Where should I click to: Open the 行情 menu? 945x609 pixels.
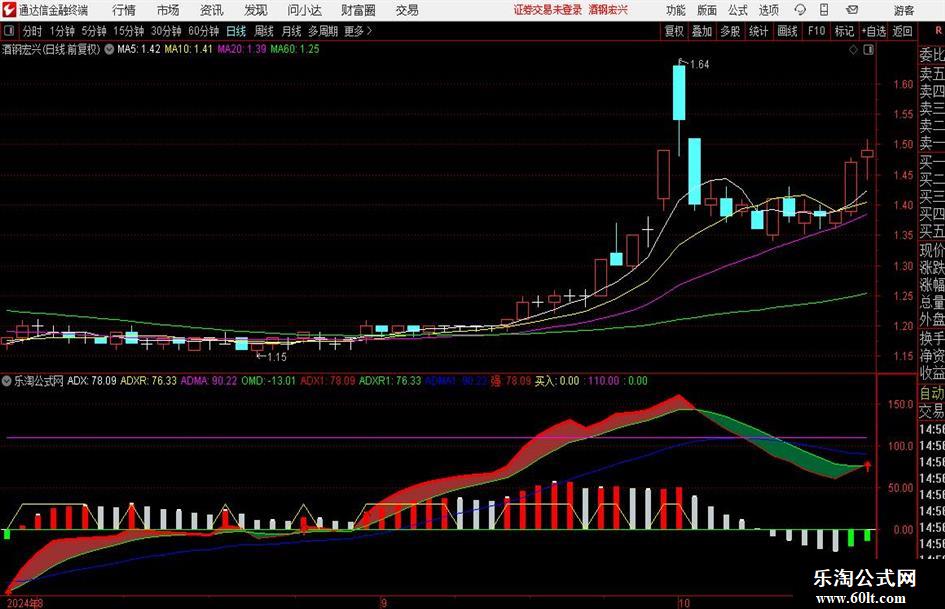click(x=124, y=10)
